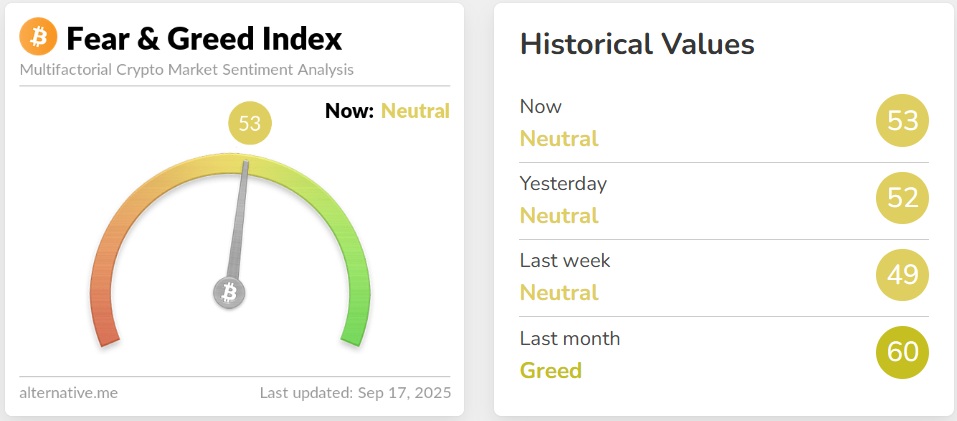Image resolution: width=957 pixels, height=421 pixels.
Task: Click the Now value 53 circle
Action: click(902, 121)
